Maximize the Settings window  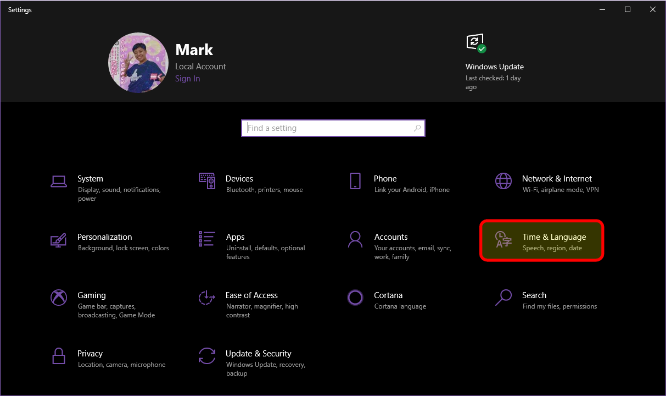[x=627, y=9]
